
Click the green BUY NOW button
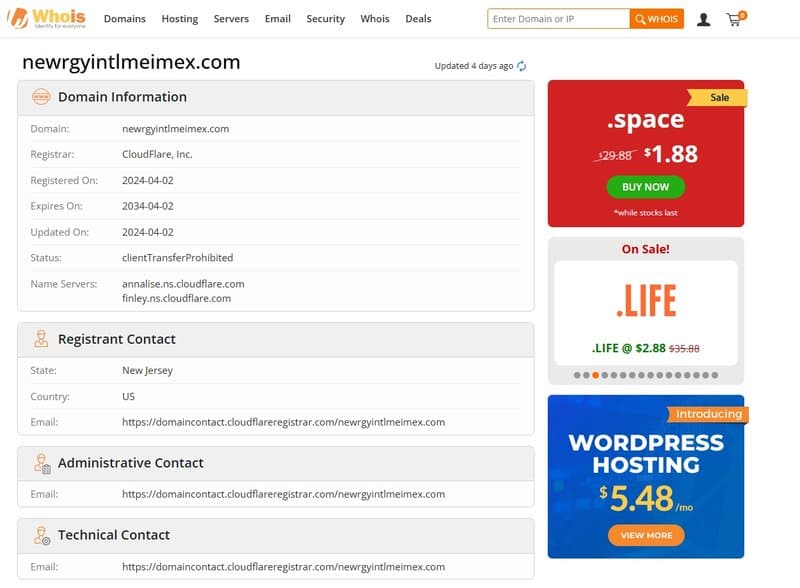pyautogui.click(x=645, y=187)
